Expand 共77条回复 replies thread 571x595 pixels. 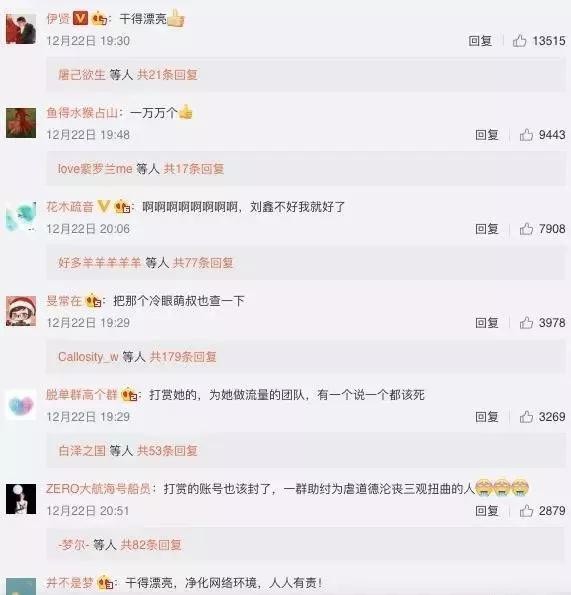(203, 263)
